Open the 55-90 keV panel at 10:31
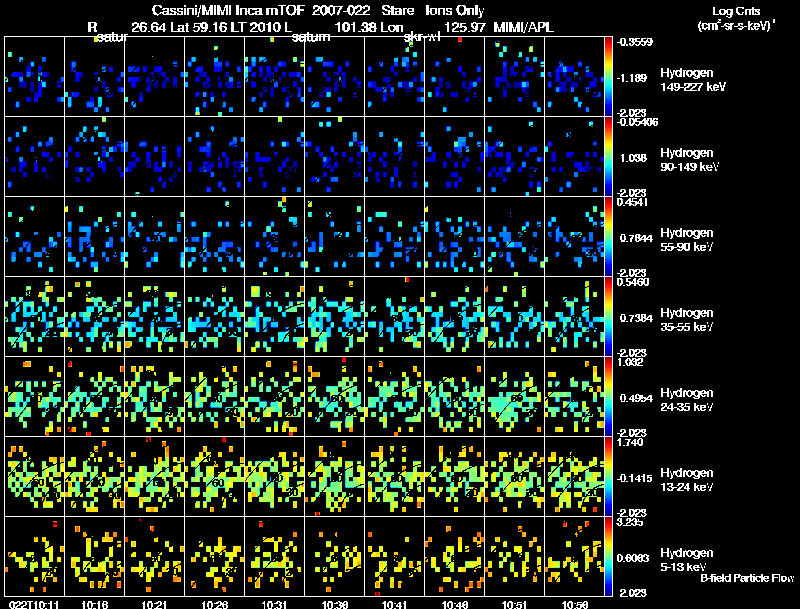800x609 pixels. click(x=274, y=237)
